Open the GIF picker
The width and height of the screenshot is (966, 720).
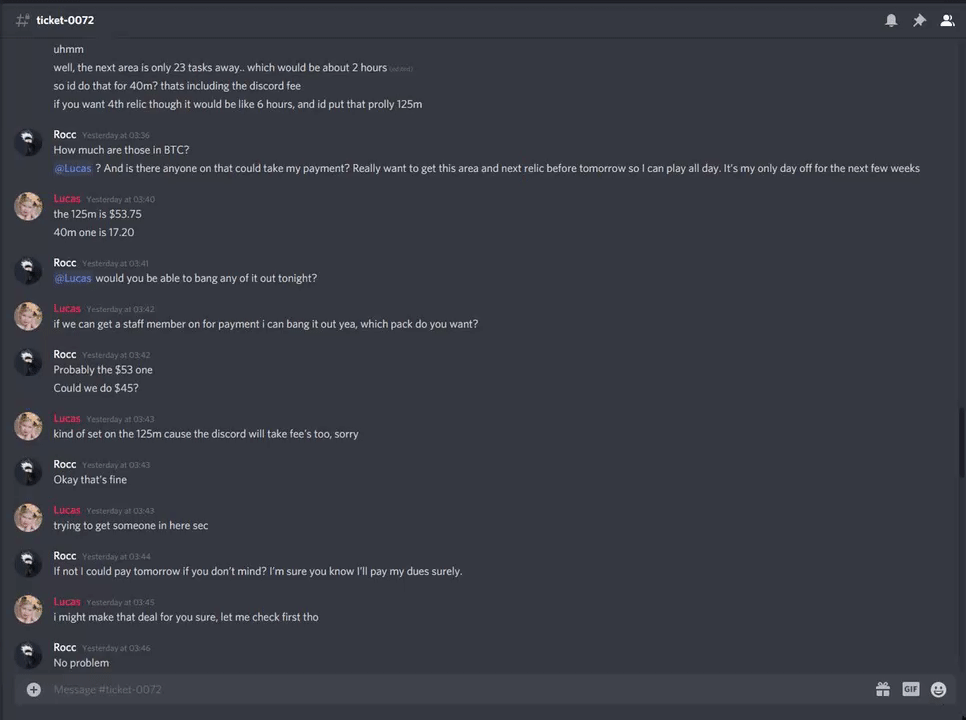point(910,689)
